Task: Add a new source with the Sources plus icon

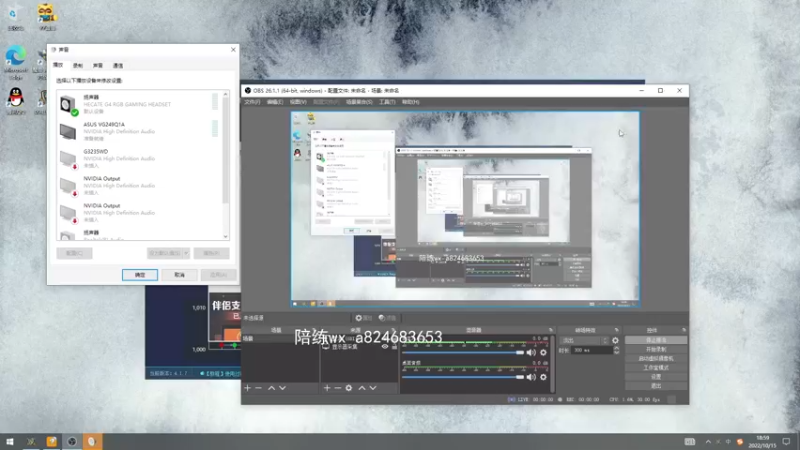Action: coord(327,388)
